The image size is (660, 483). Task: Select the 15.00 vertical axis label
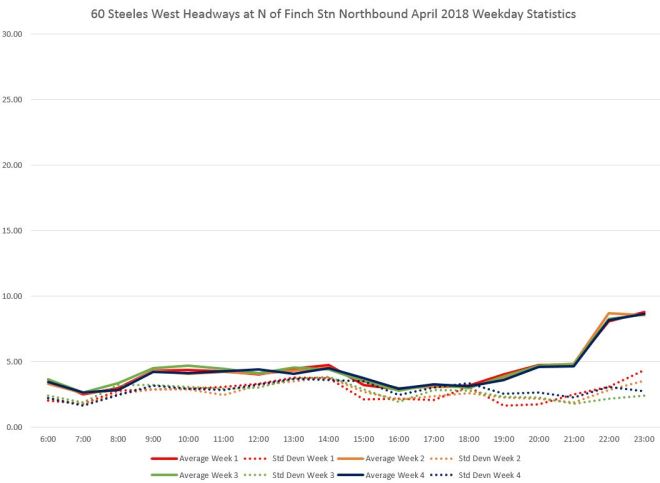click(17, 231)
